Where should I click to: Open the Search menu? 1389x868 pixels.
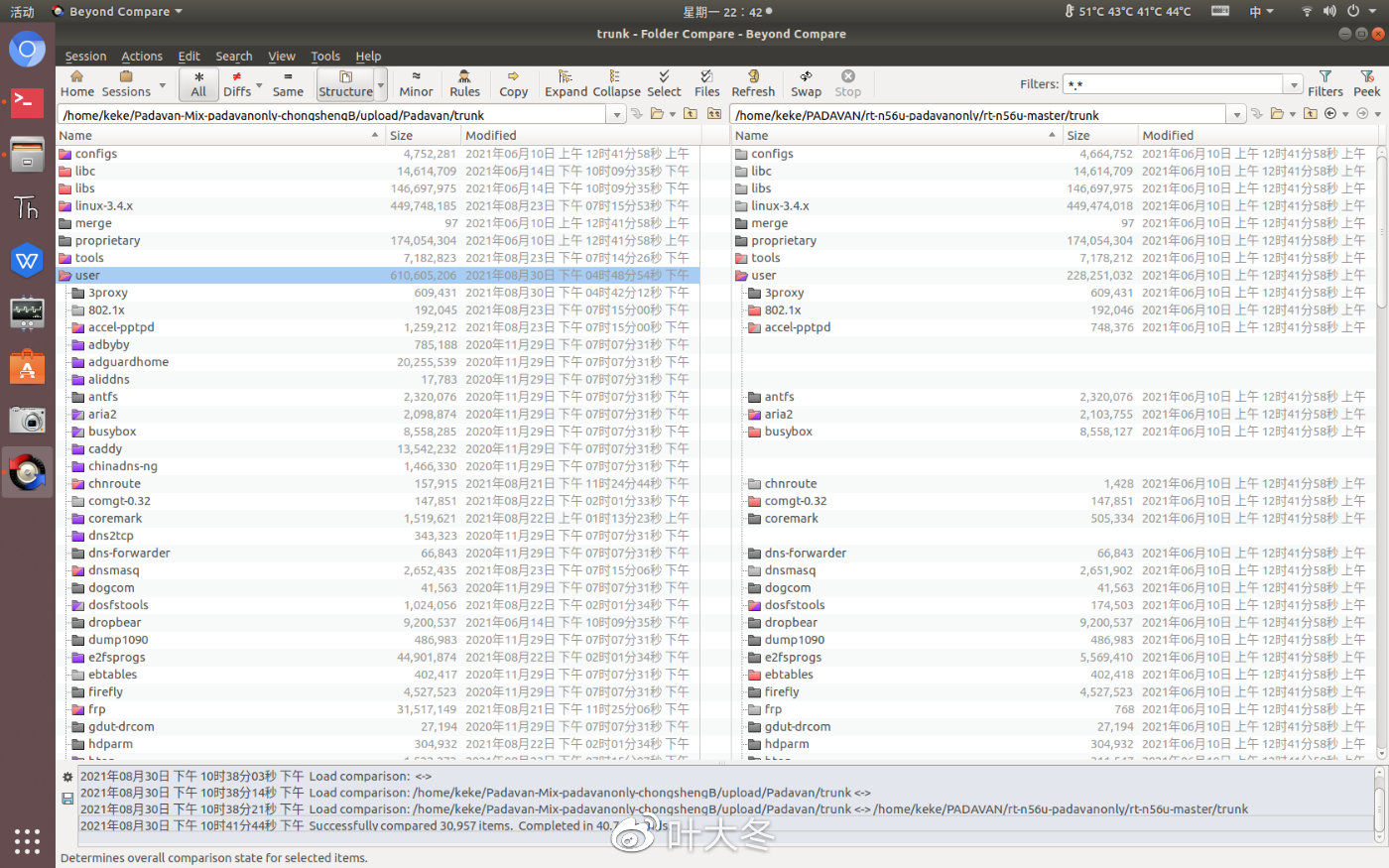pyautogui.click(x=234, y=57)
